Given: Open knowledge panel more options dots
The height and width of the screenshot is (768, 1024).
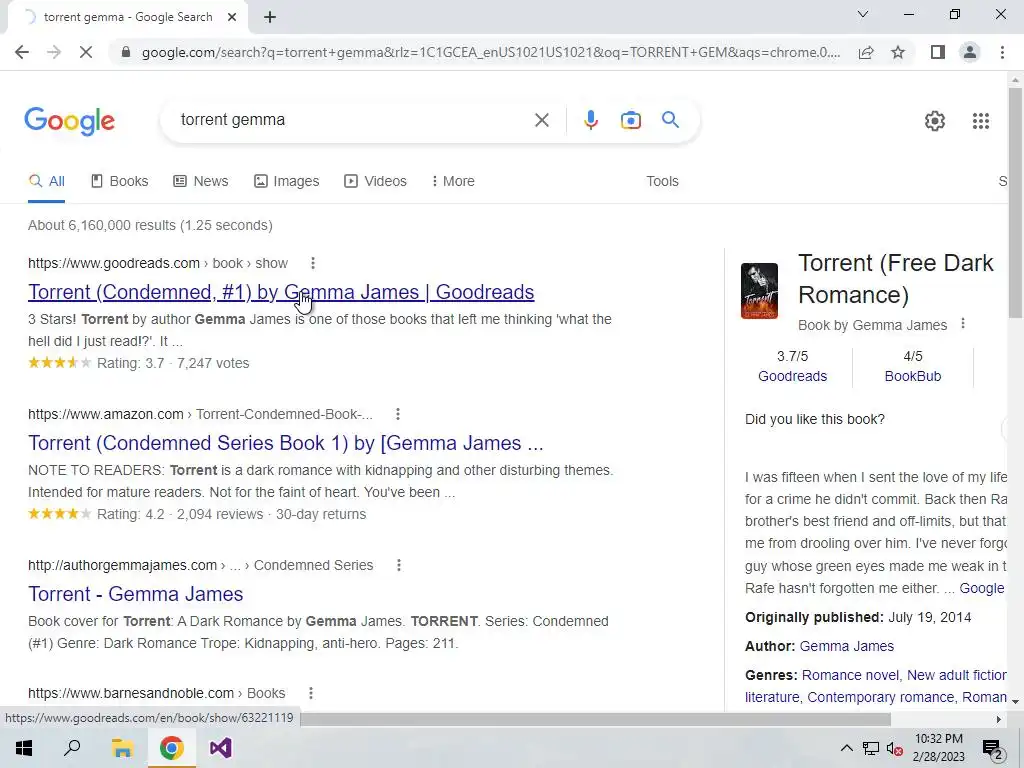Looking at the screenshot, I should (x=963, y=324).
